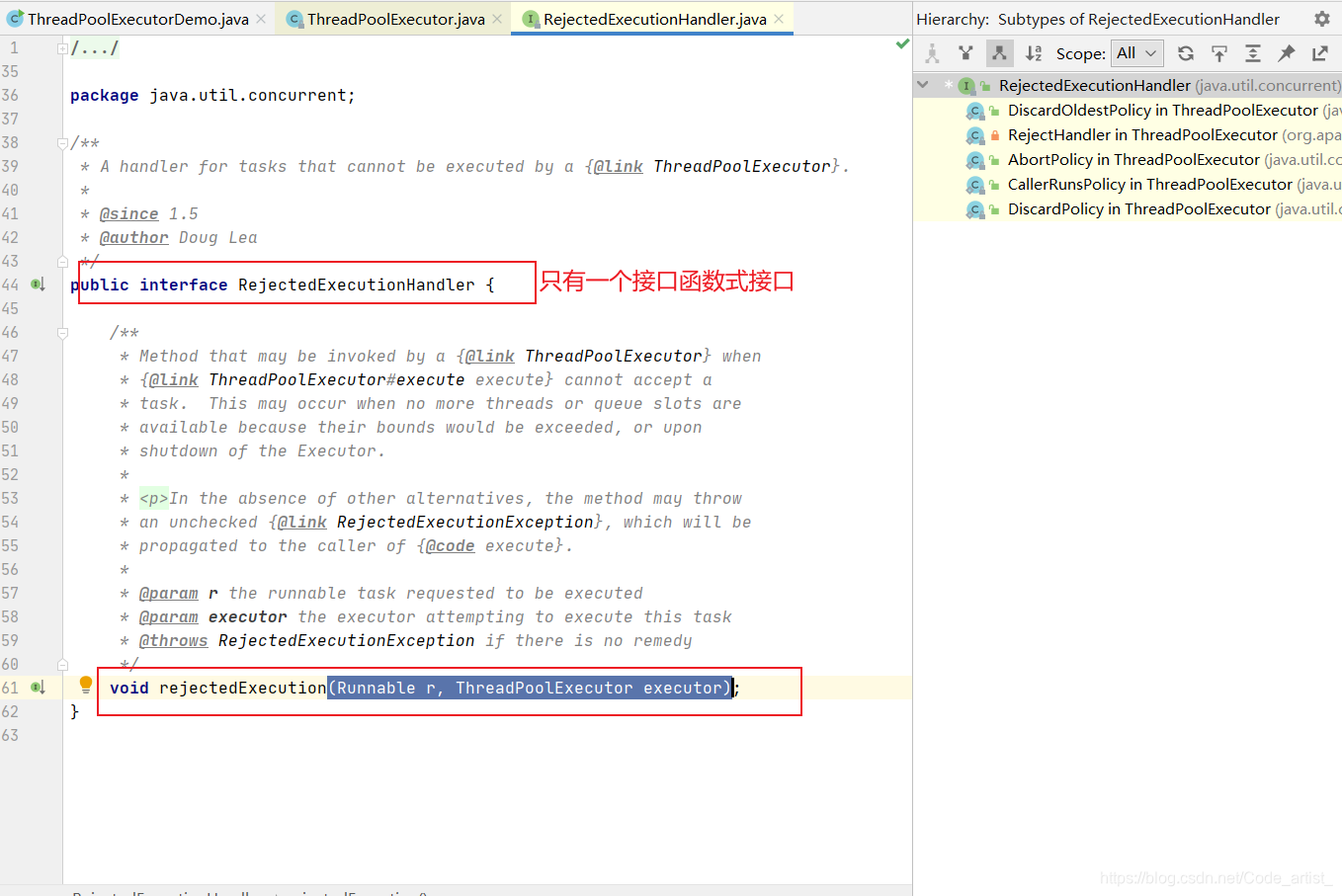This screenshot has width=1342, height=896.
Task: Click the Javadoc fold end marker at line 60
Action: coord(62,664)
